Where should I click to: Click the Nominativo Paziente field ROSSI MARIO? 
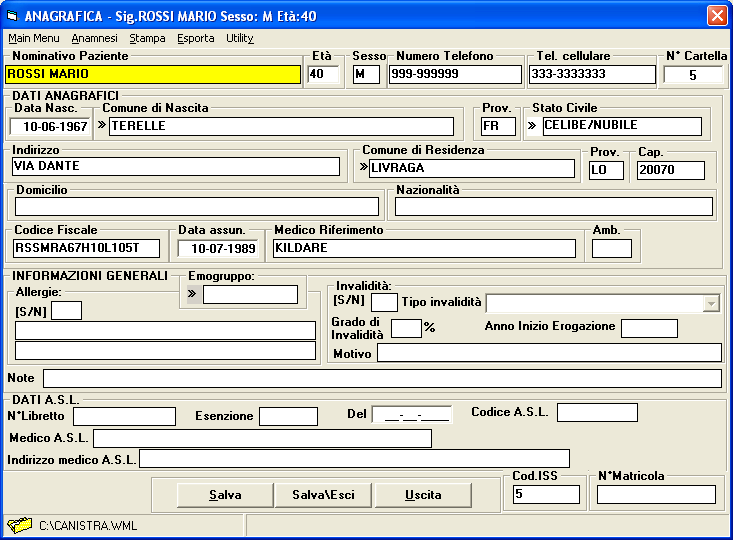pos(153,74)
